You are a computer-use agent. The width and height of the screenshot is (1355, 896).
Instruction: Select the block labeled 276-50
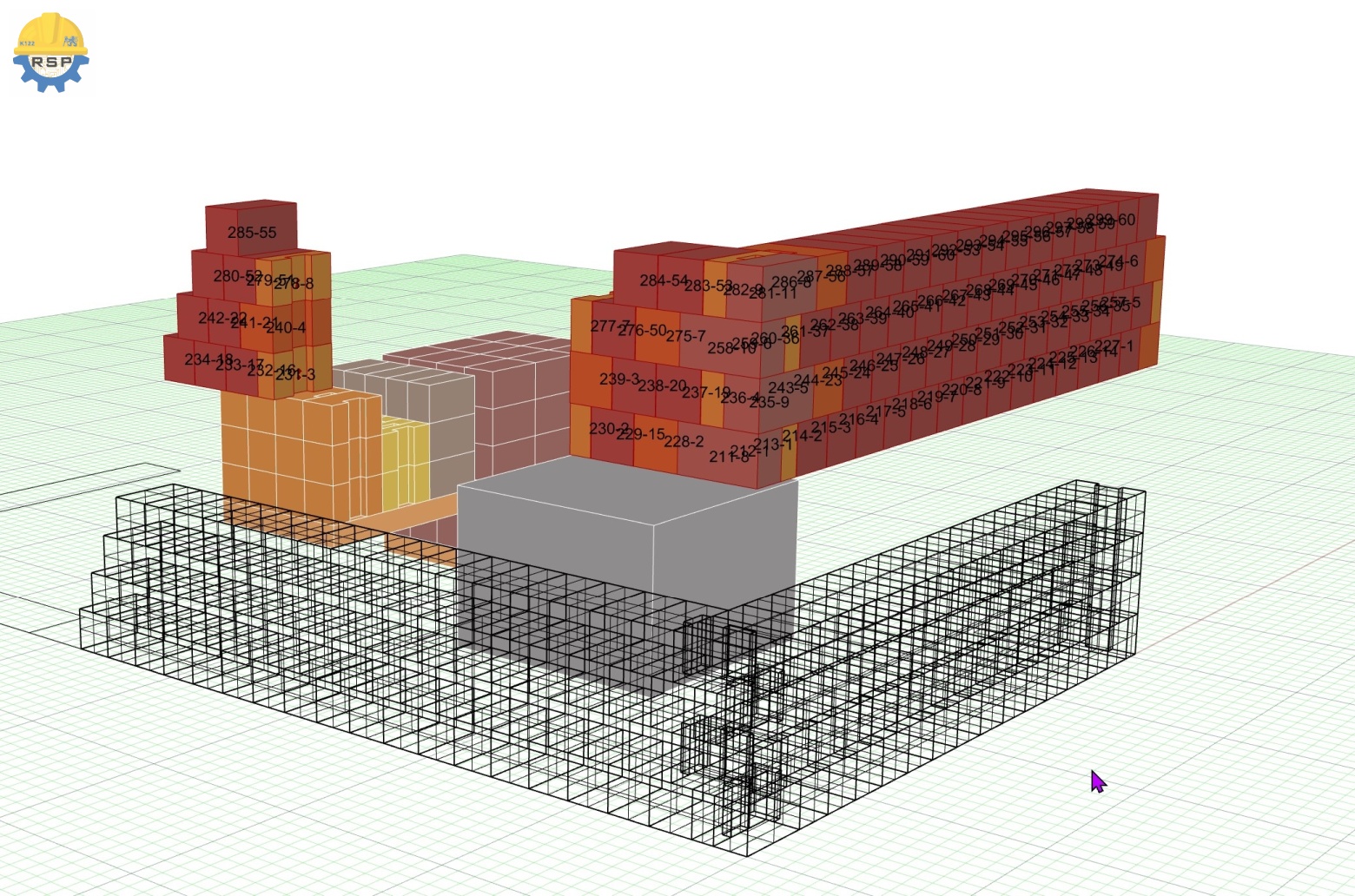642,331
